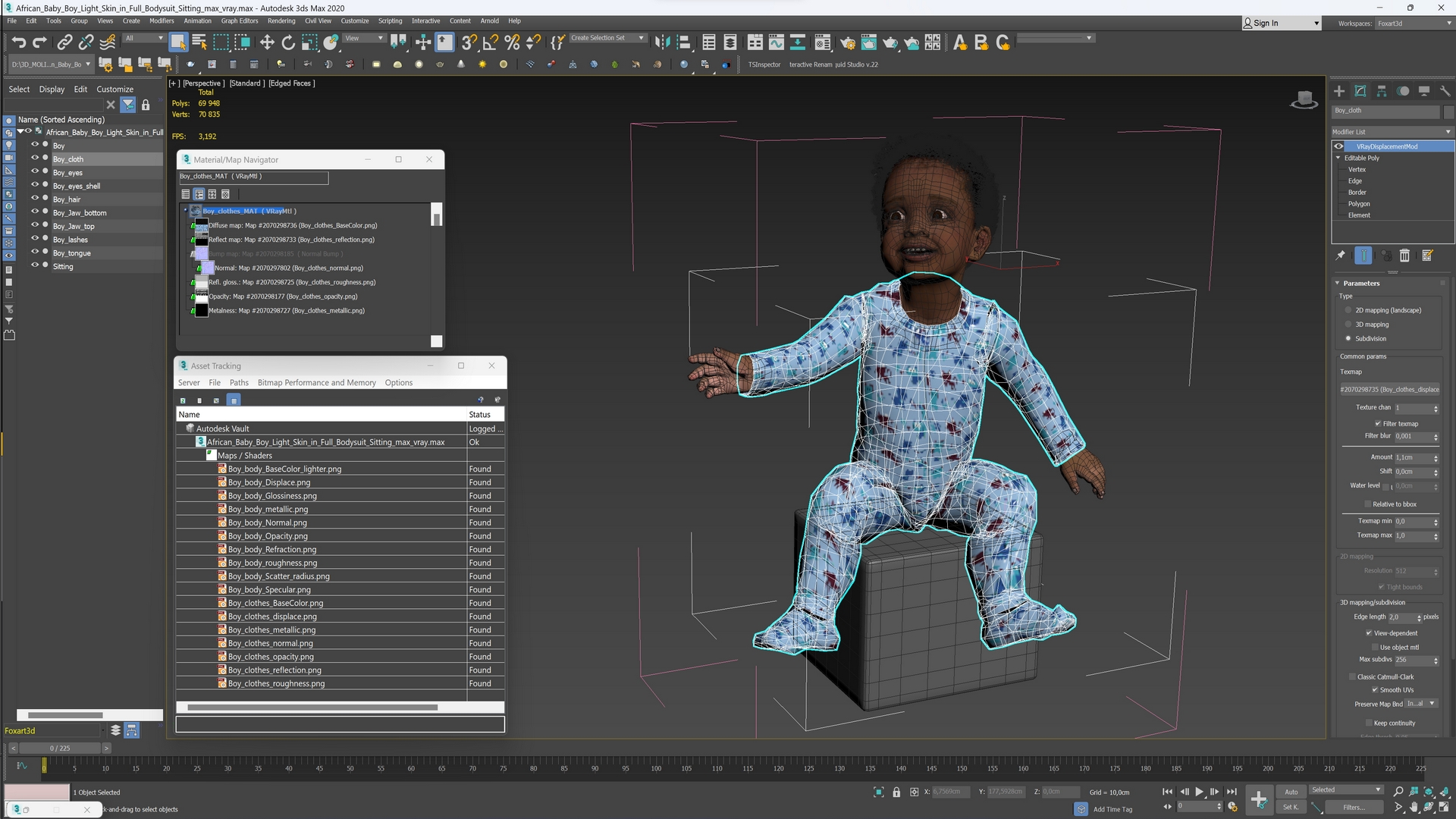Click the Undo arrow icon
The width and height of the screenshot is (1456, 819).
(x=18, y=42)
